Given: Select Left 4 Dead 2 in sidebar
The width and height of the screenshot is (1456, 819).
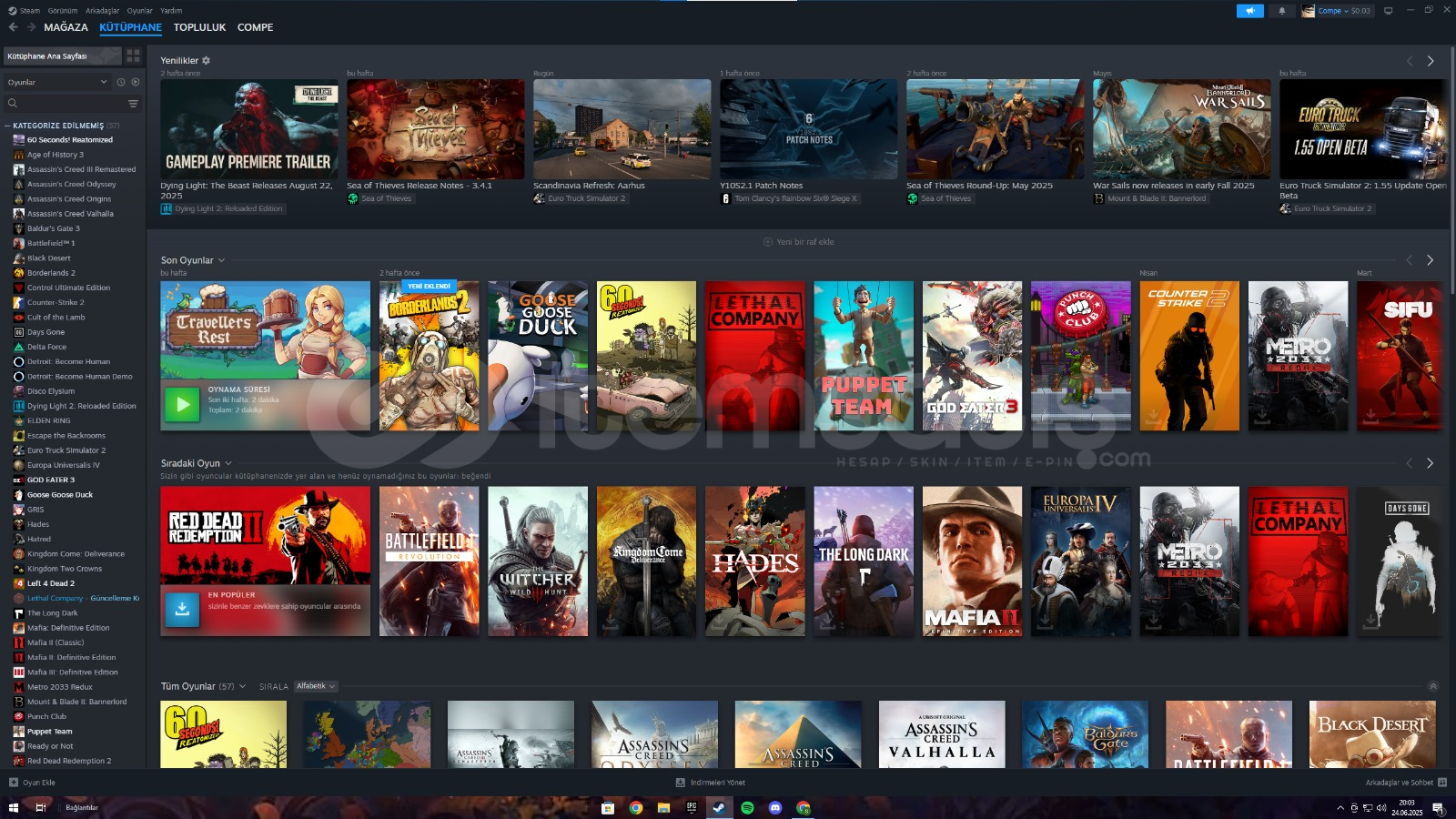Looking at the screenshot, I should 51,583.
